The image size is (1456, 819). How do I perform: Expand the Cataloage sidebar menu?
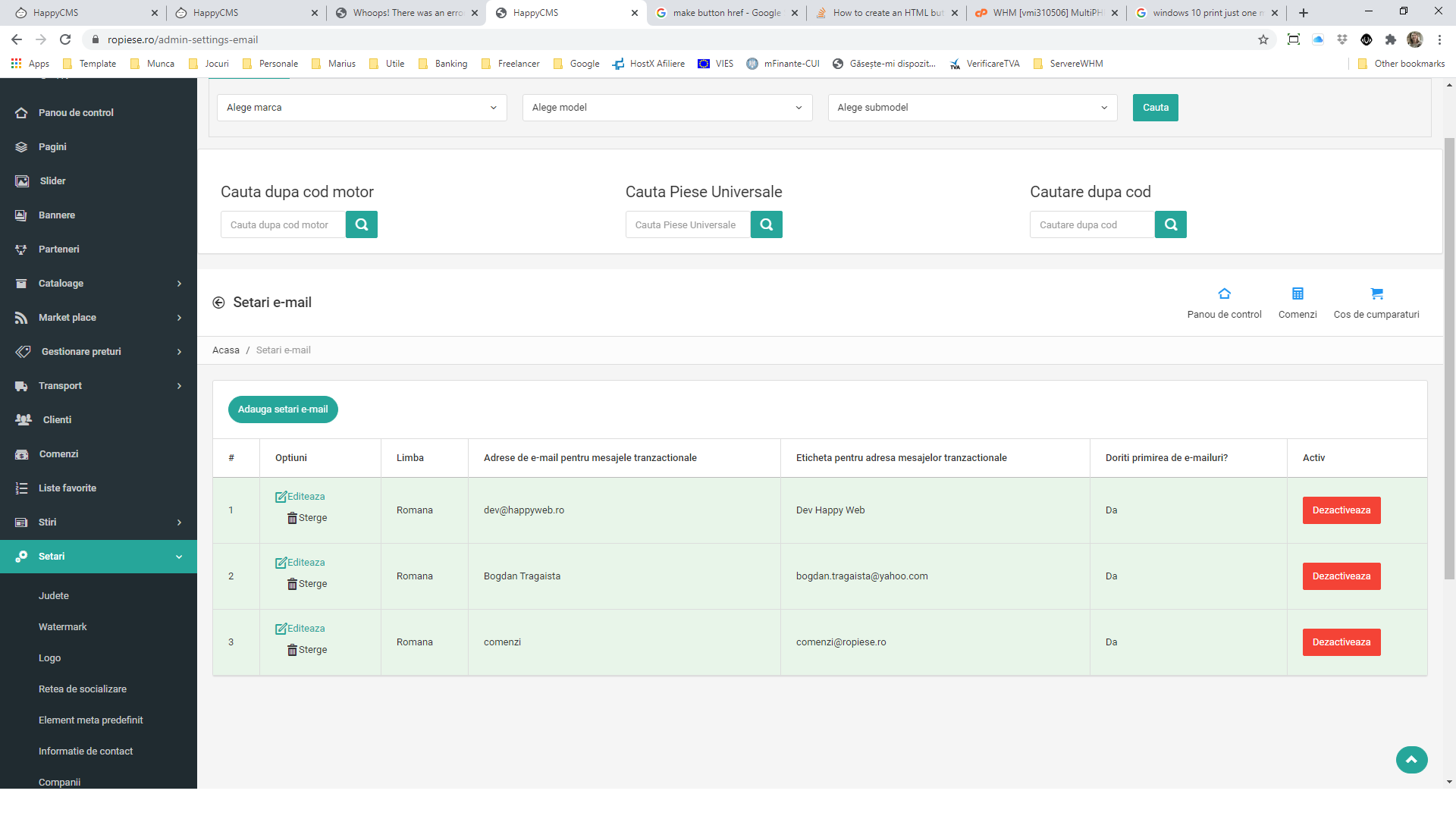(99, 284)
